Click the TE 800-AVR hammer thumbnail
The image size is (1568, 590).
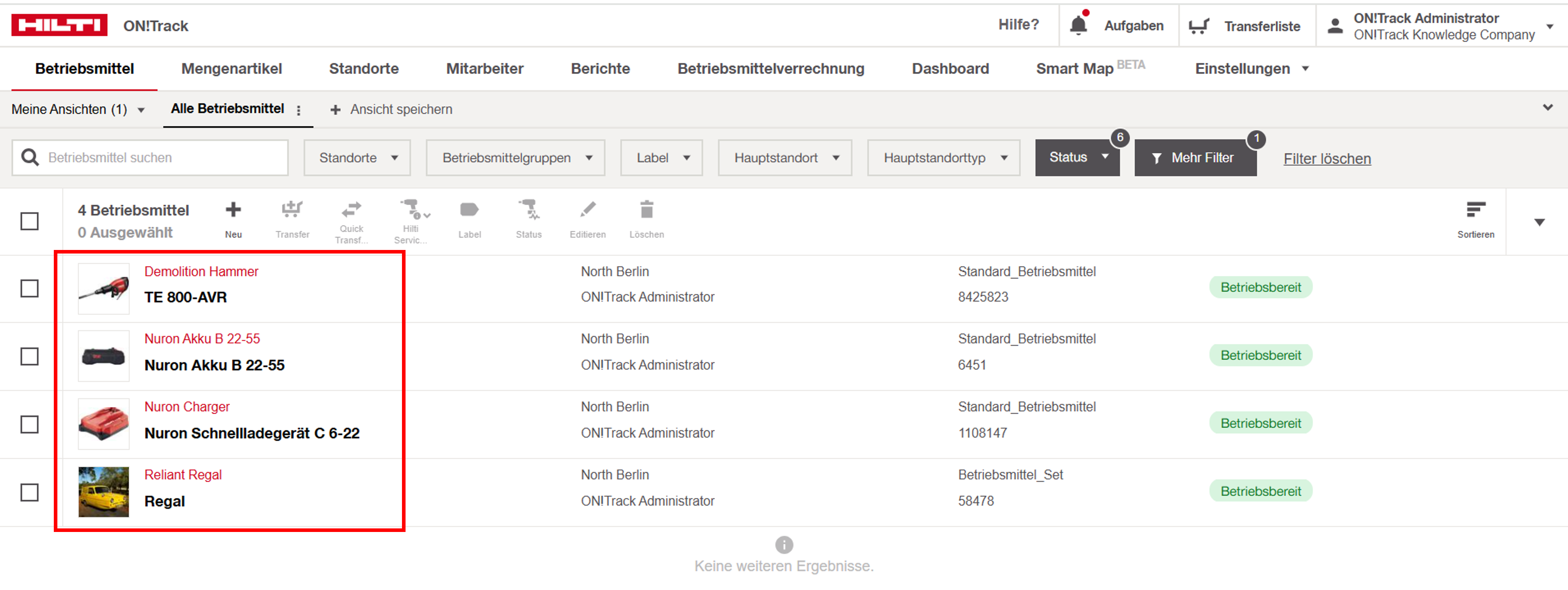pyautogui.click(x=103, y=289)
